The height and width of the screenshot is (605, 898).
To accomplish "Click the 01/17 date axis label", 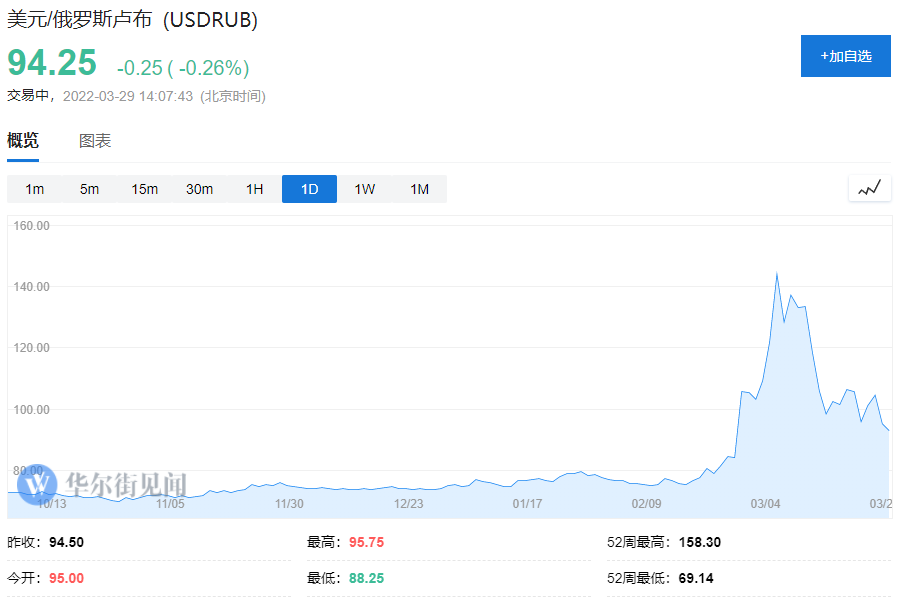I will pyautogui.click(x=527, y=504).
